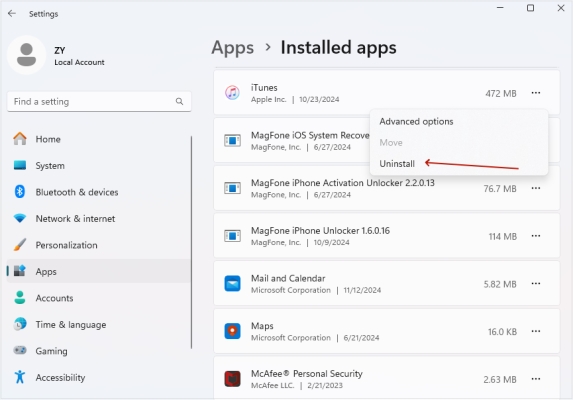This screenshot has width=573, height=400.
Task: Click the iTunes app icon
Action: (x=232, y=92)
